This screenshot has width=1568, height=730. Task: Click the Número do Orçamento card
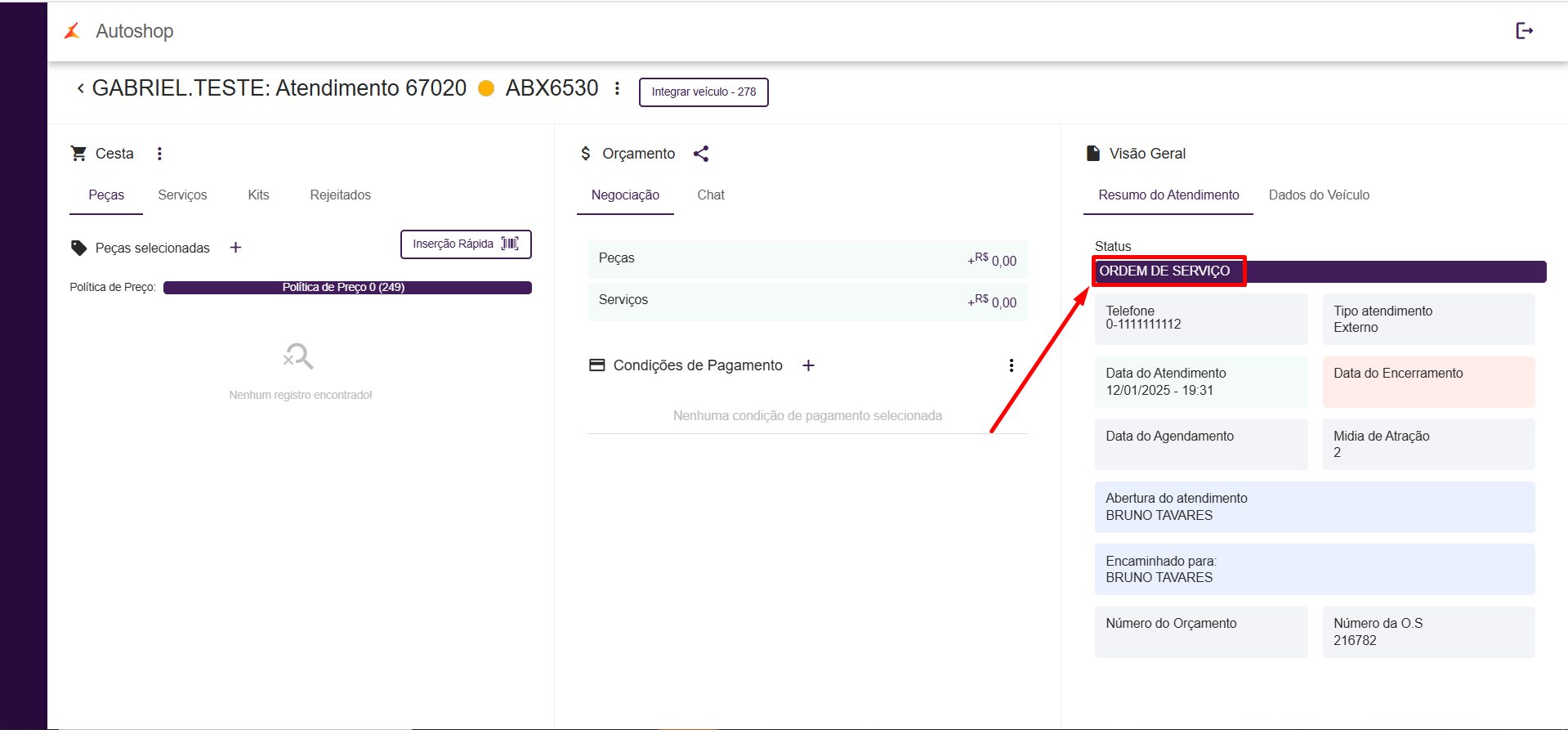(x=1201, y=632)
